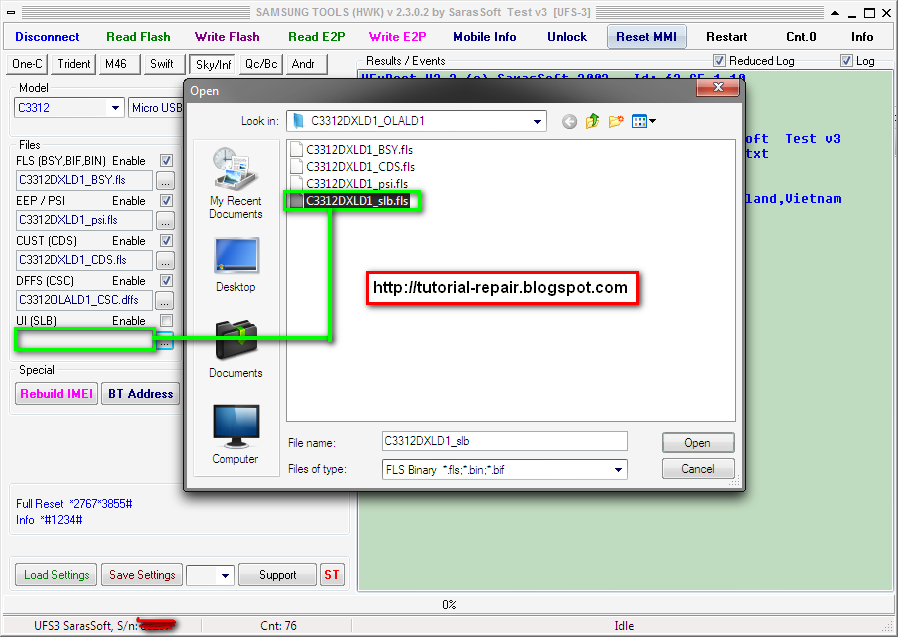Screen dimensions: 898x637
Task: Browse for CUST (CDS) file button
Action: point(165,261)
